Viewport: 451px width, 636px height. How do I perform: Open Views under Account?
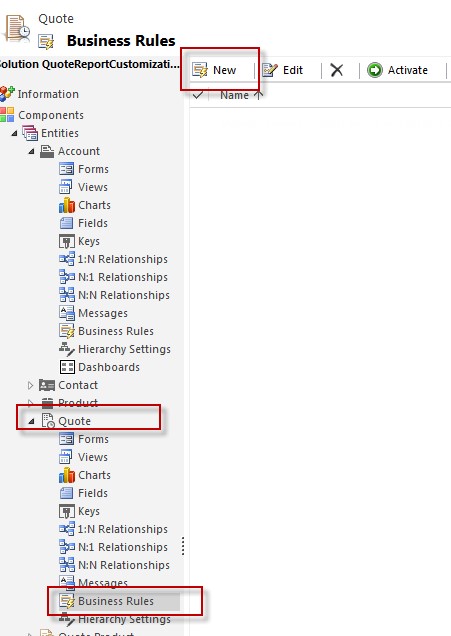(84, 187)
